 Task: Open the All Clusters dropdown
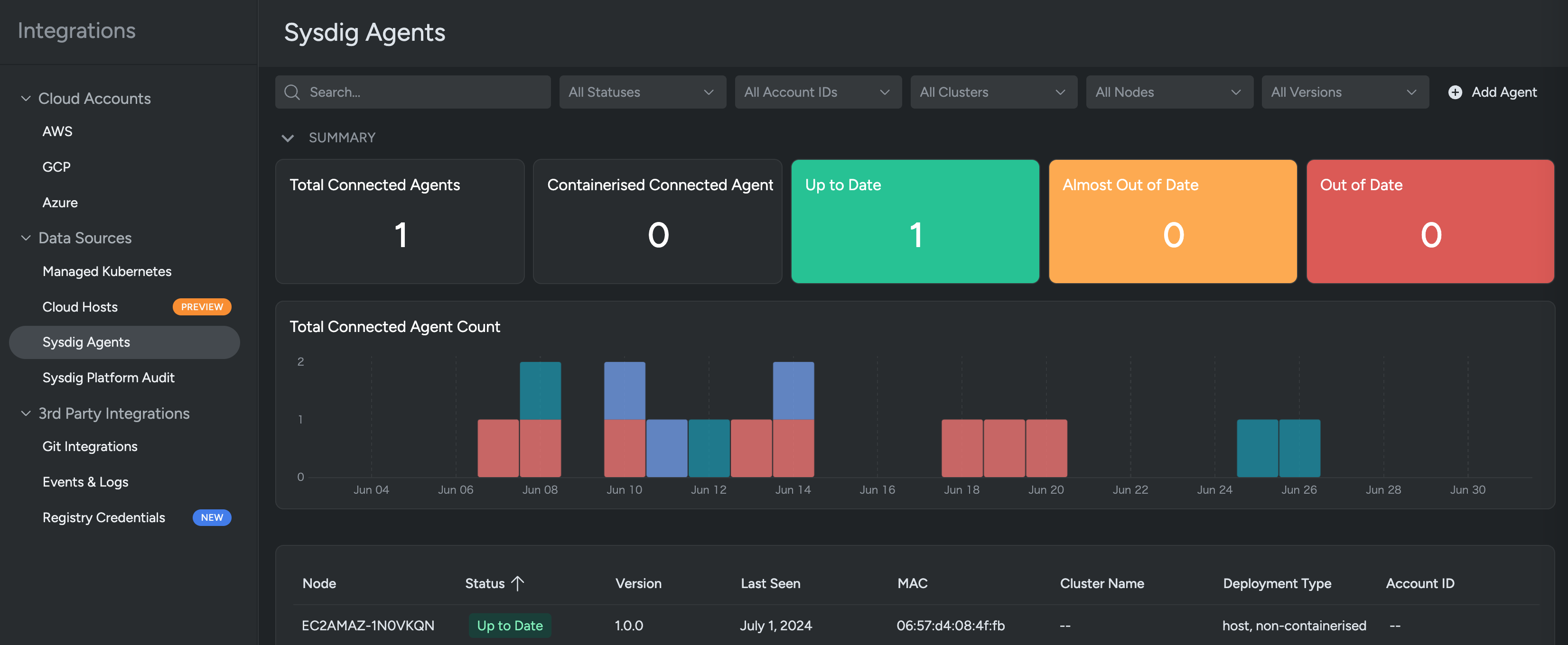(993, 92)
